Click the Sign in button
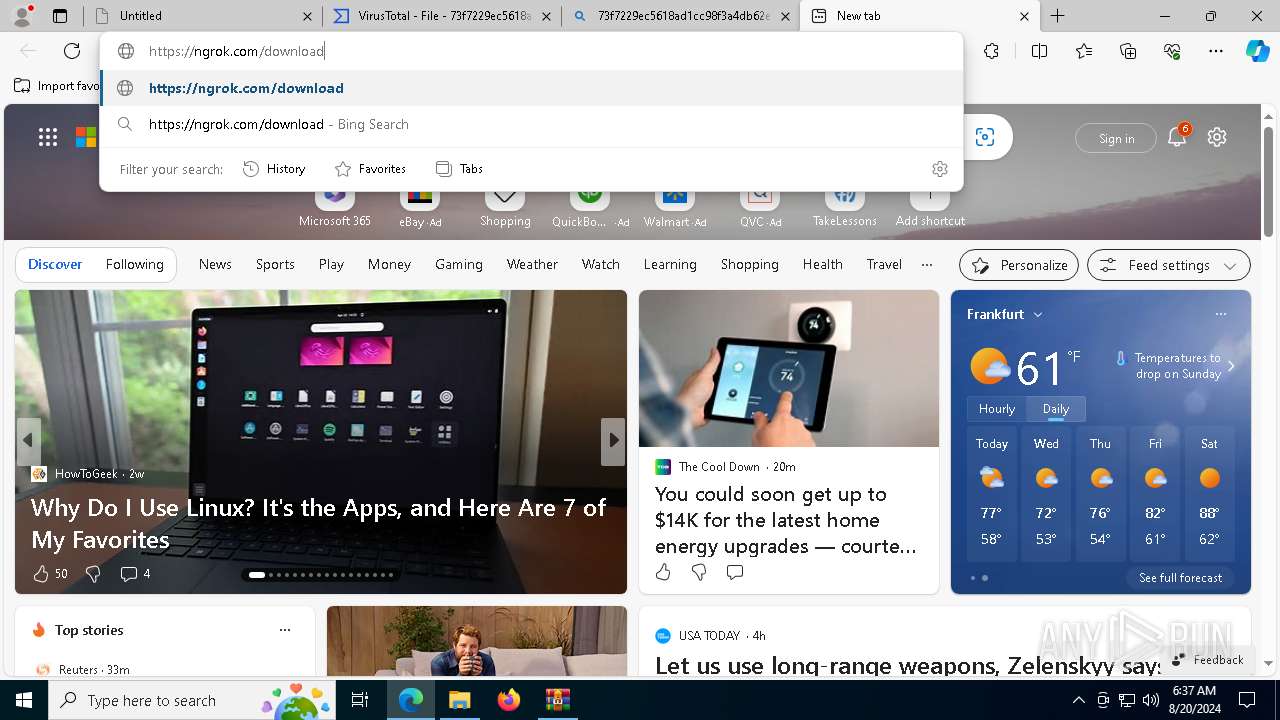 tap(1116, 138)
